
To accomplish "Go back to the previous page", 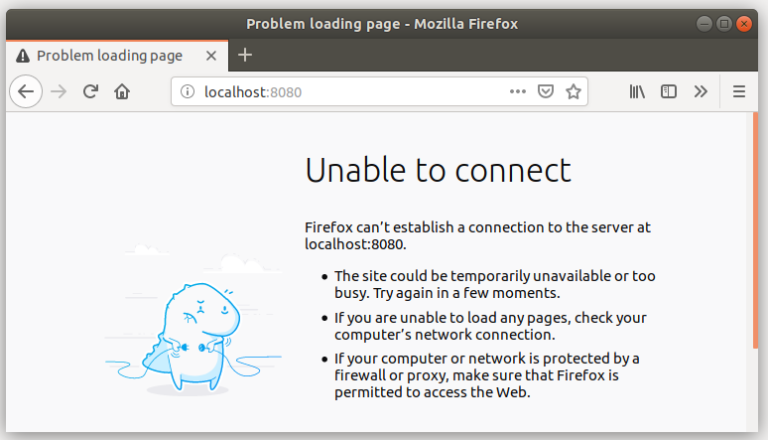I will tap(25, 92).
